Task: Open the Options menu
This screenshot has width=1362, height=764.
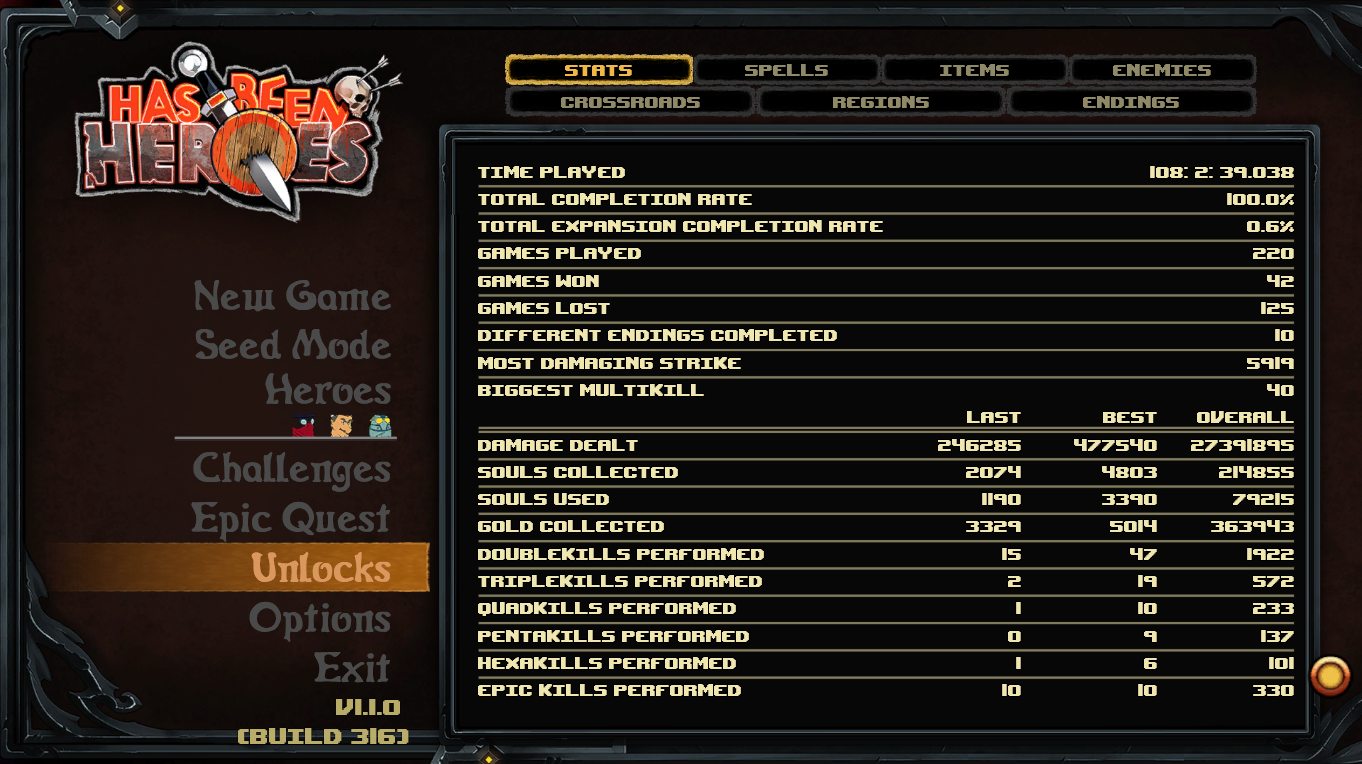Action: coord(320,619)
